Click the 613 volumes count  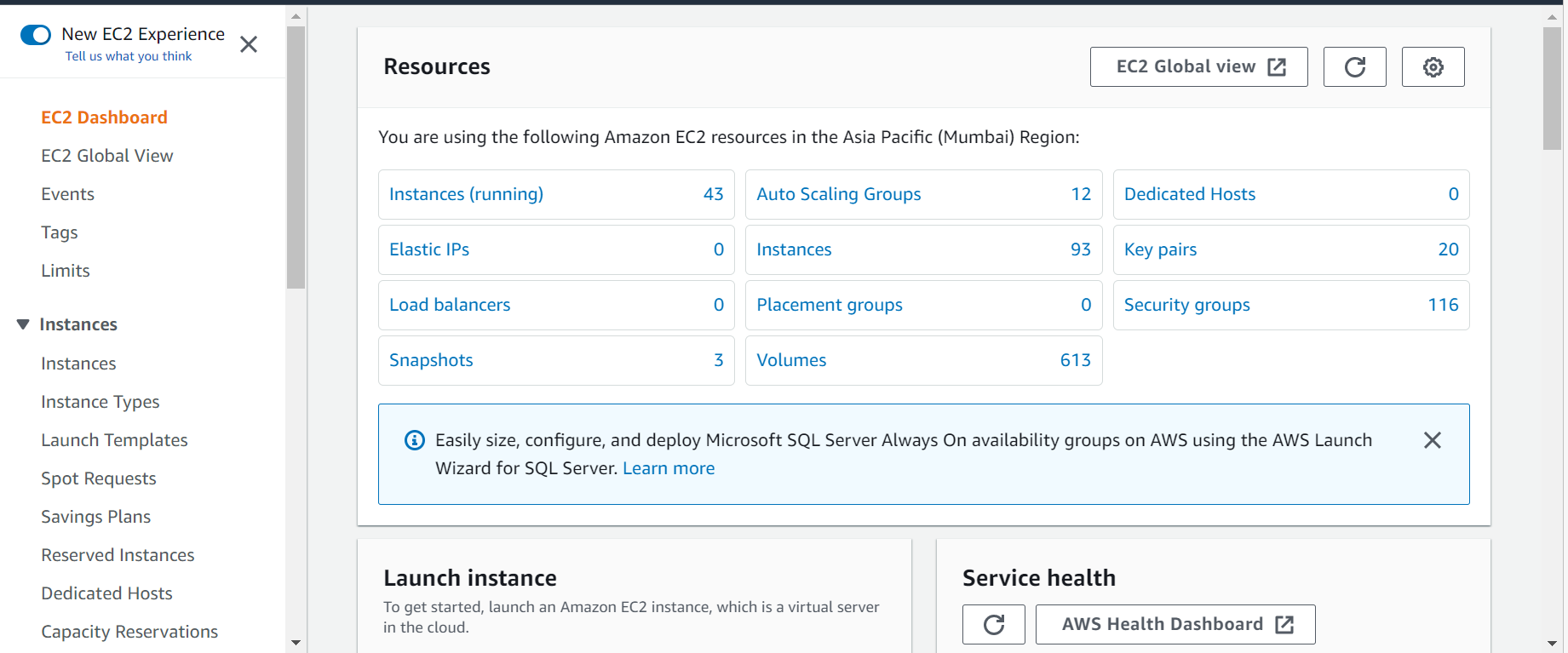(1076, 360)
